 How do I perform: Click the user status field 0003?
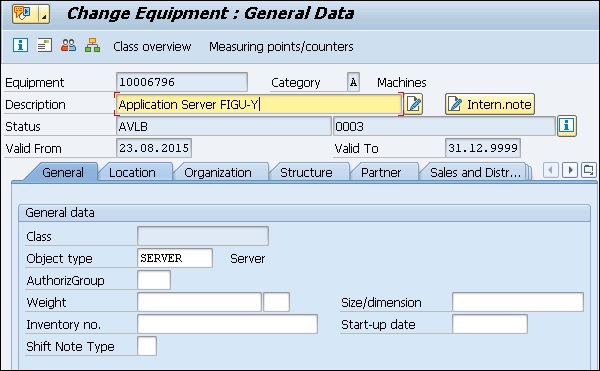coord(444,126)
